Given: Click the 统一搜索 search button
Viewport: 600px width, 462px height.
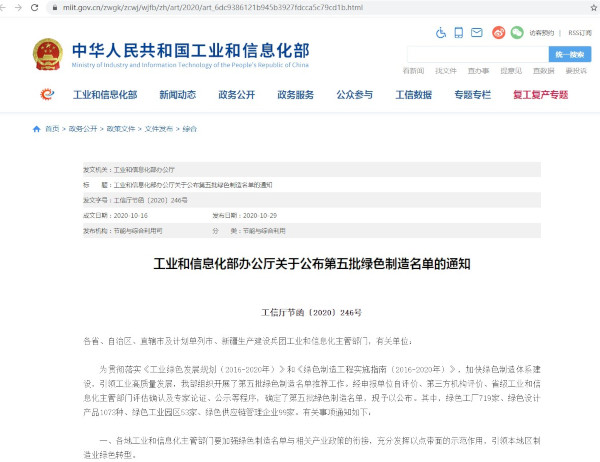Looking at the screenshot, I should coord(570,54).
